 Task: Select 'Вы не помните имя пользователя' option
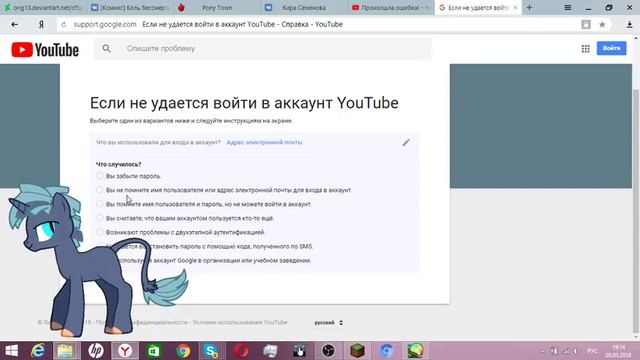tap(224, 190)
